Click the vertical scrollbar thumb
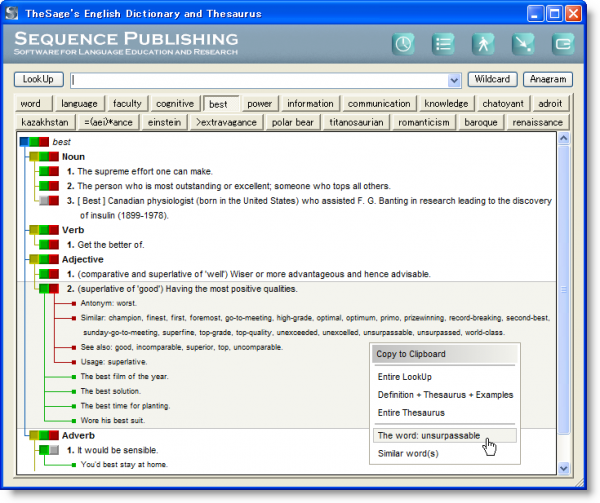The height and width of the screenshot is (503, 600). point(564,290)
